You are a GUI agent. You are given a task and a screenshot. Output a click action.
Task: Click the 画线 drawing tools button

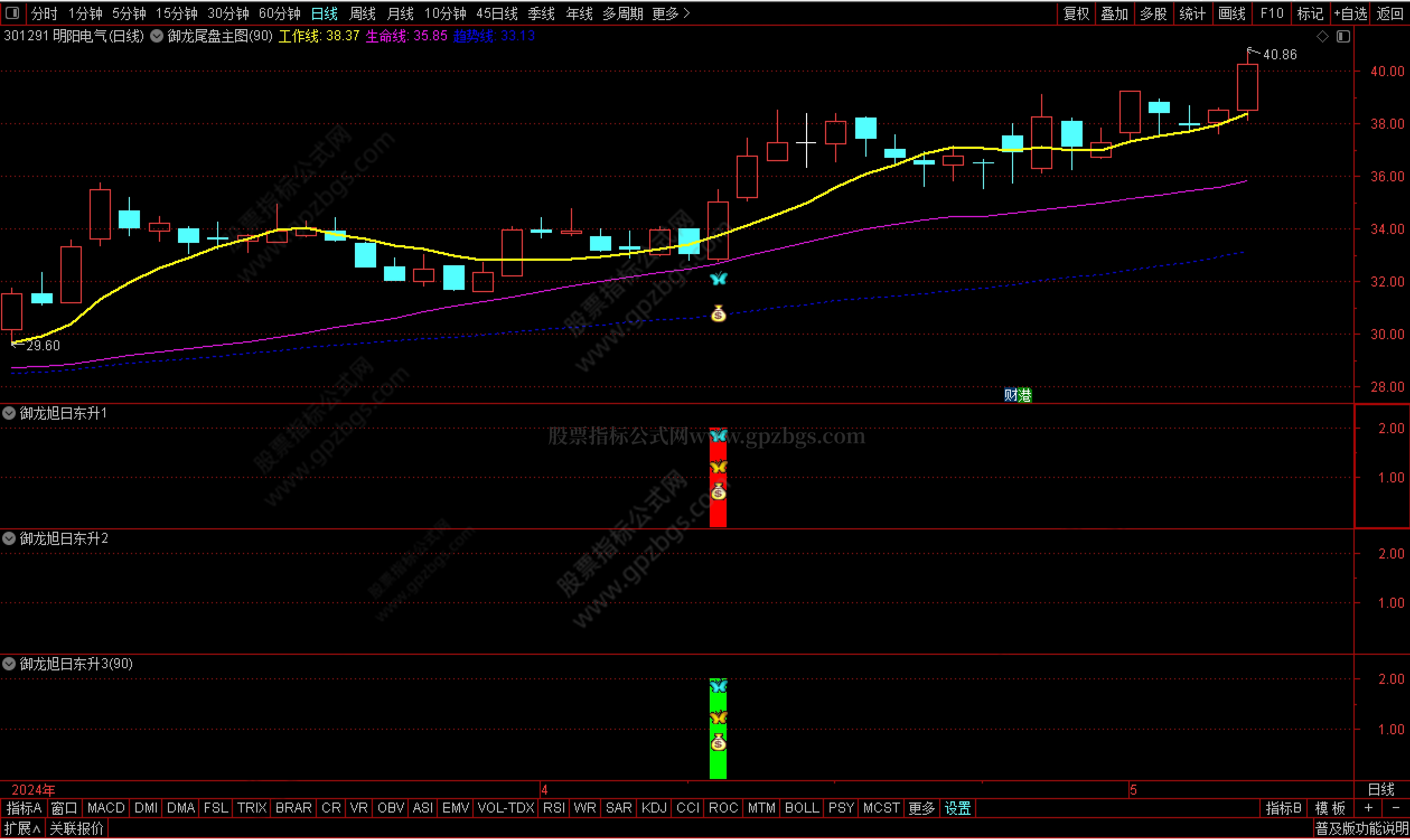(1231, 13)
